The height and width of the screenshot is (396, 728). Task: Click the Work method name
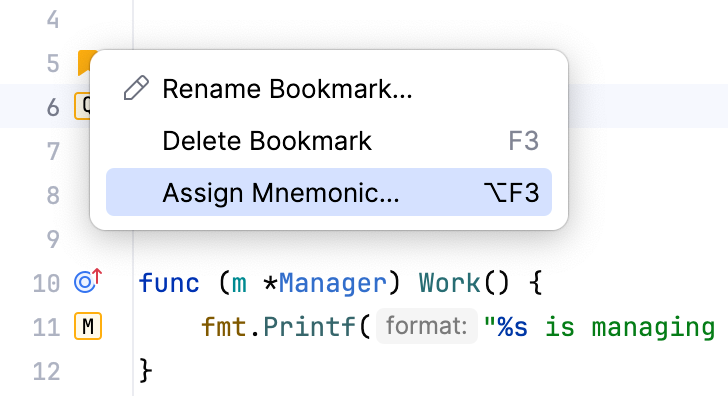point(449,283)
